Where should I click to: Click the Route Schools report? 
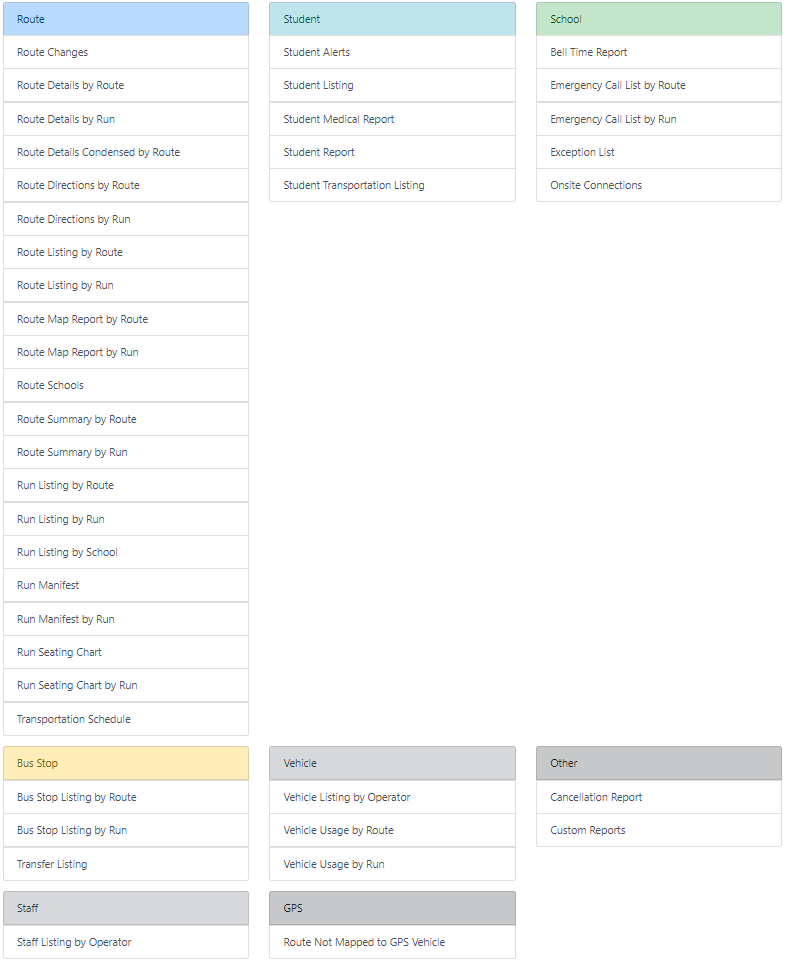pos(50,385)
